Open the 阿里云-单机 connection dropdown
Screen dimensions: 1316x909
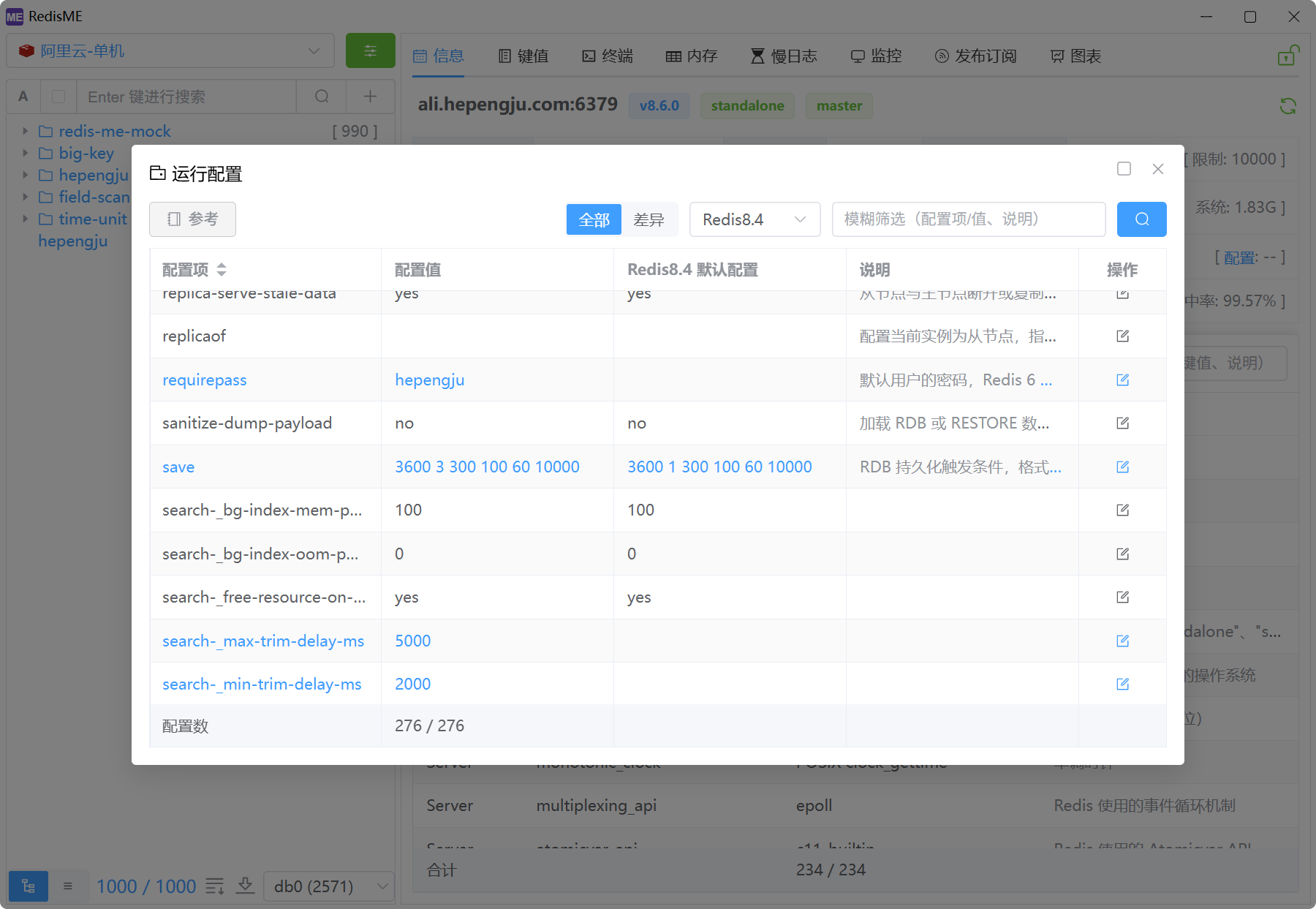(170, 51)
